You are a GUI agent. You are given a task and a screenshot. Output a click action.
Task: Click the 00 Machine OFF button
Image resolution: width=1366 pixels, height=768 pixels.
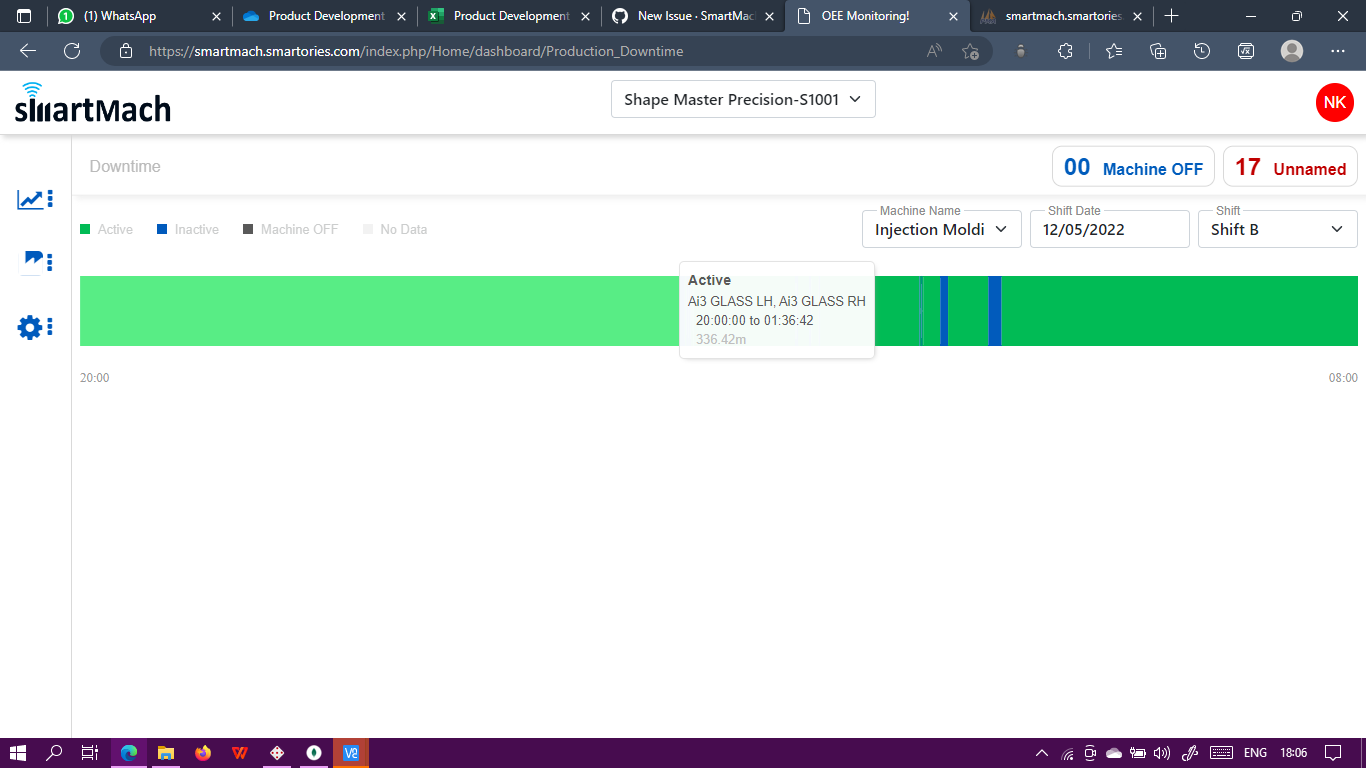[x=1133, y=166]
